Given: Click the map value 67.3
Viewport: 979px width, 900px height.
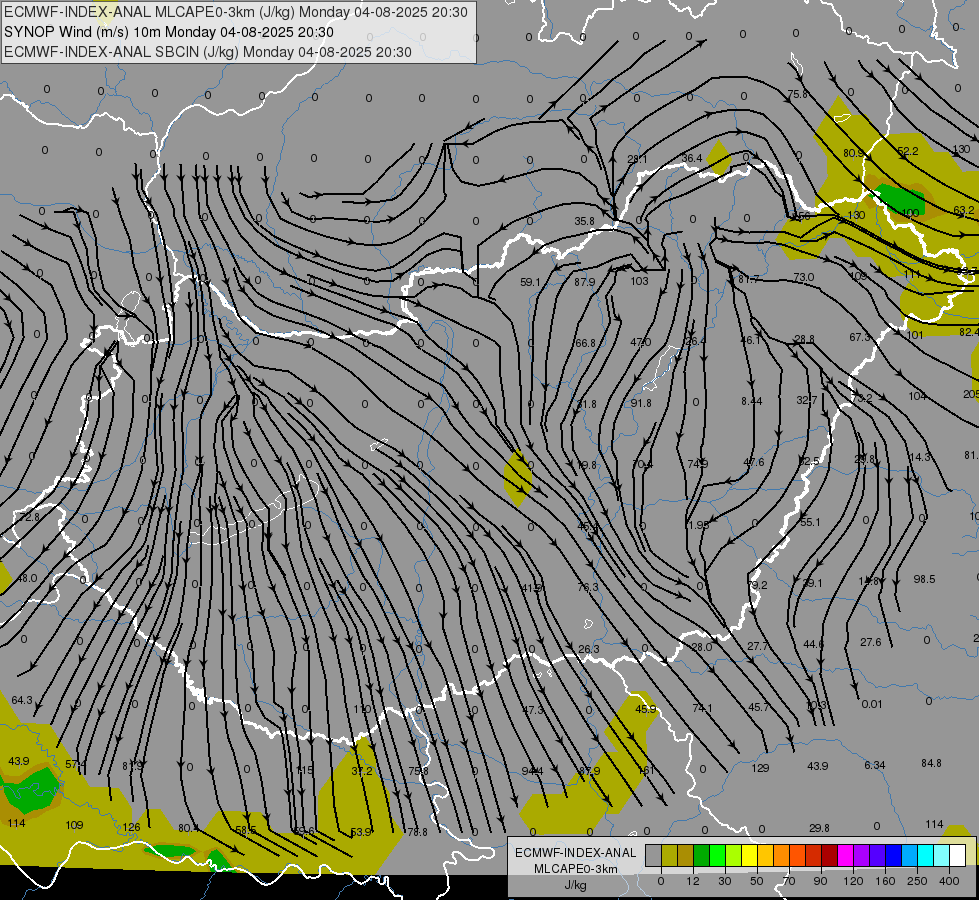Looking at the screenshot, I should [x=860, y=337].
